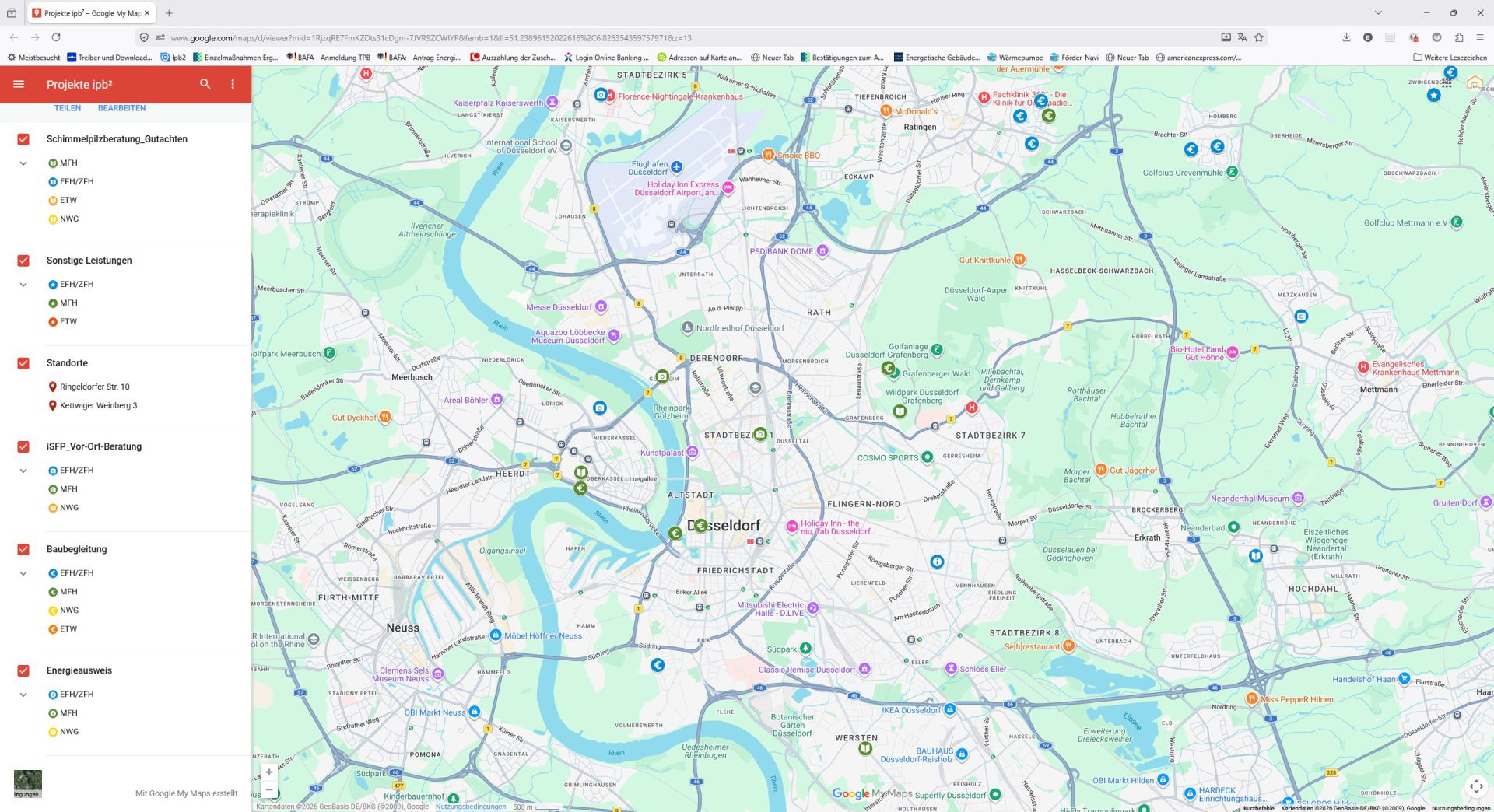Uncheck the Standorte layer checkbox
This screenshot has width=1494, height=812.
23,363
